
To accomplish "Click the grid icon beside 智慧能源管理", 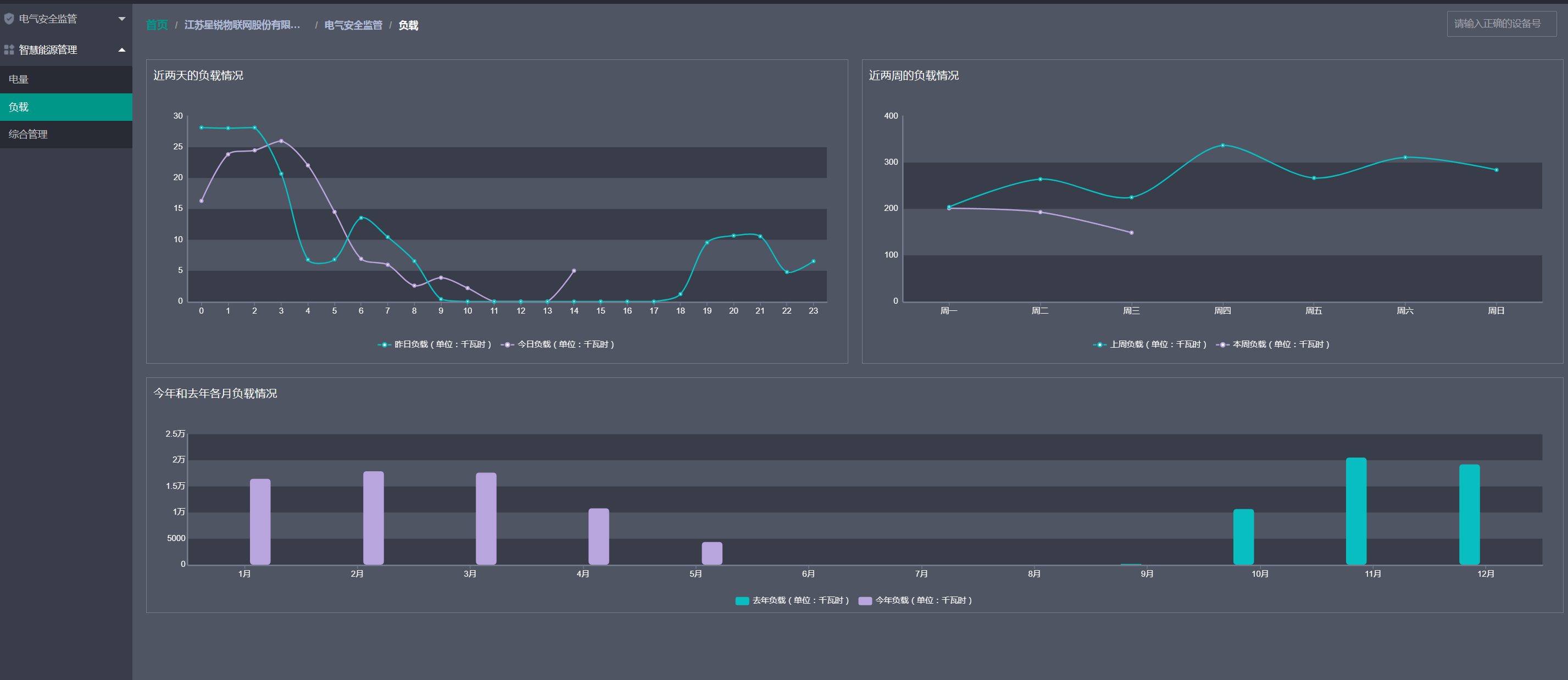I will 9,50.
